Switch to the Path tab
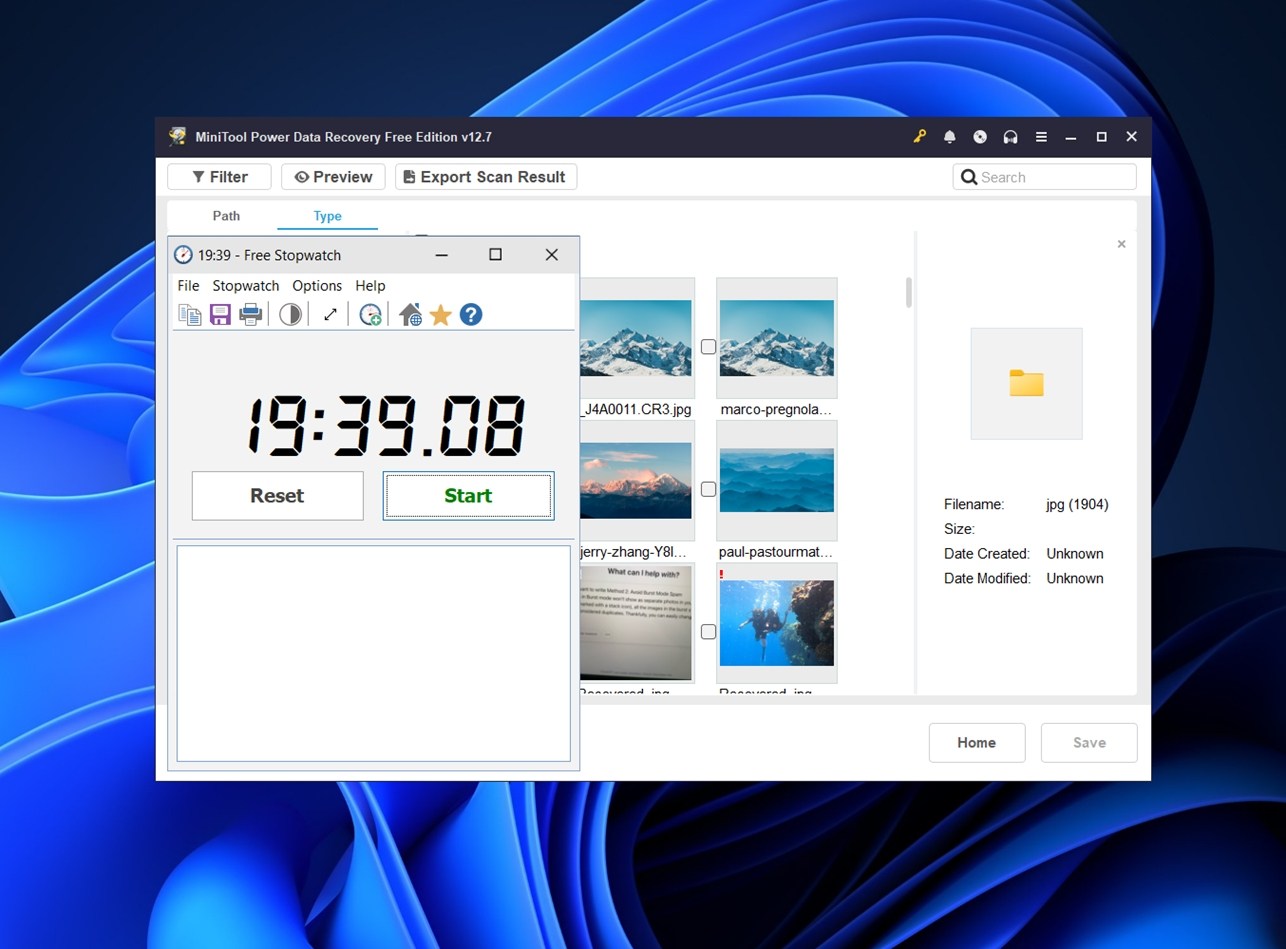Viewport: 1286px width, 949px height. click(x=226, y=216)
